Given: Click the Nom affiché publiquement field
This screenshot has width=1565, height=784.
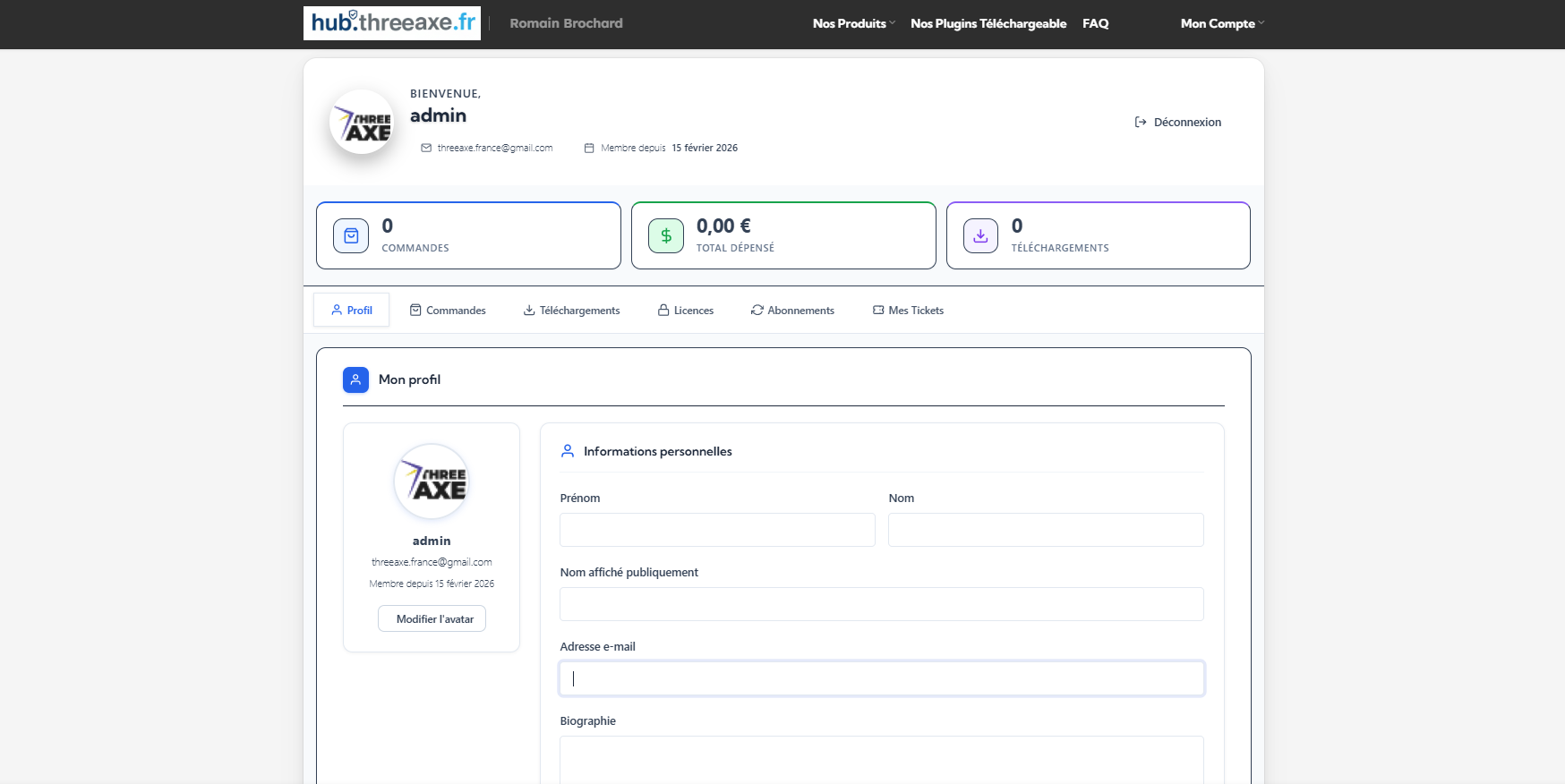Looking at the screenshot, I should pyautogui.click(x=882, y=604).
